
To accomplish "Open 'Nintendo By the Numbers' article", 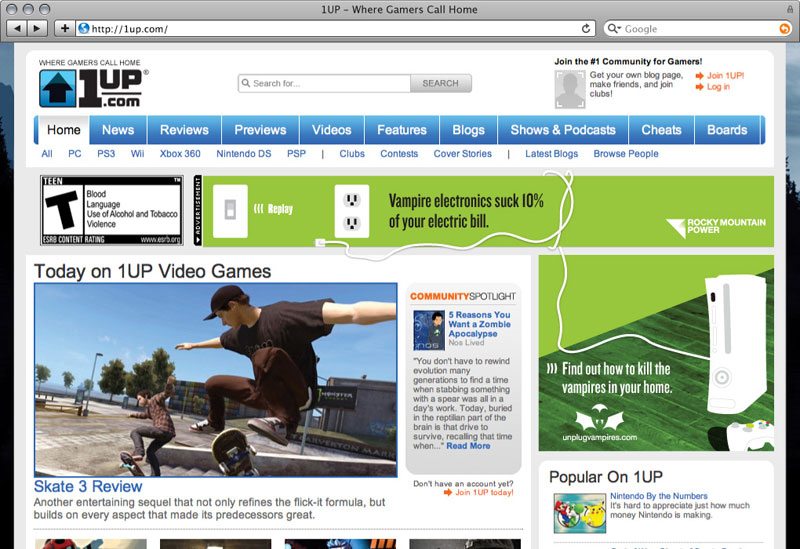I will point(659,496).
